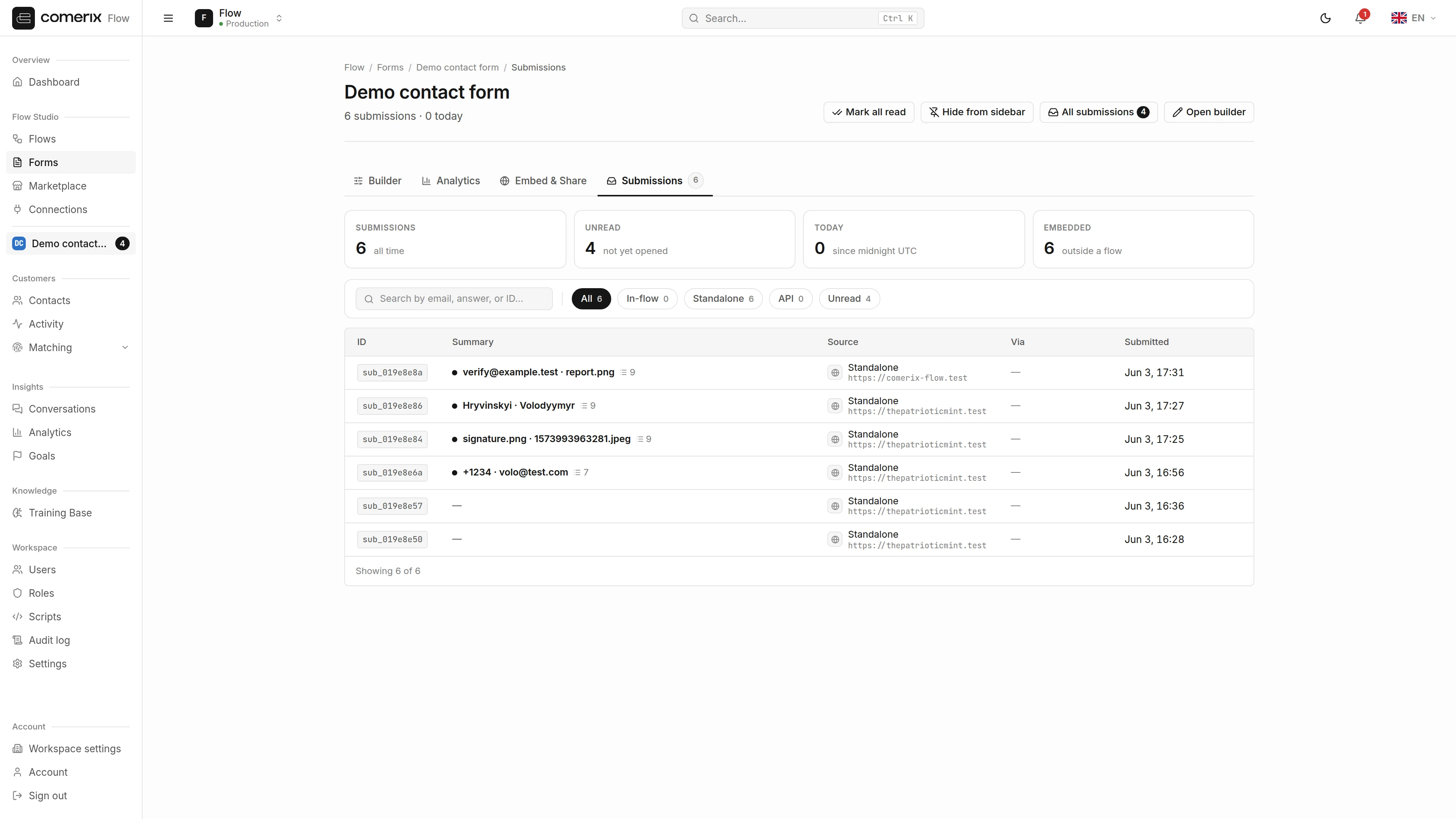Click the Mark all read button
The image size is (1456, 819).
coord(869,113)
